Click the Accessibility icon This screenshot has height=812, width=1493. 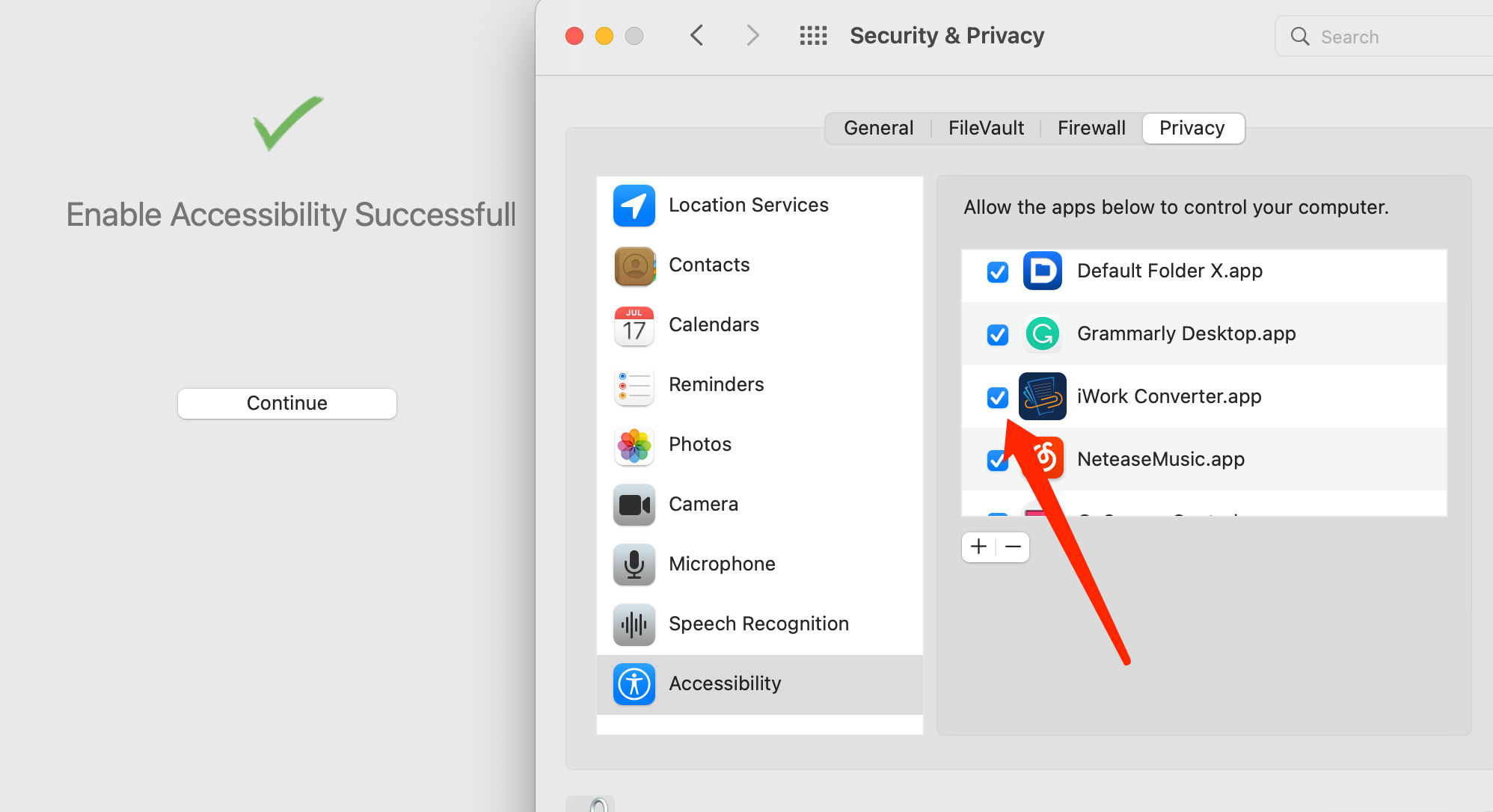click(x=633, y=683)
